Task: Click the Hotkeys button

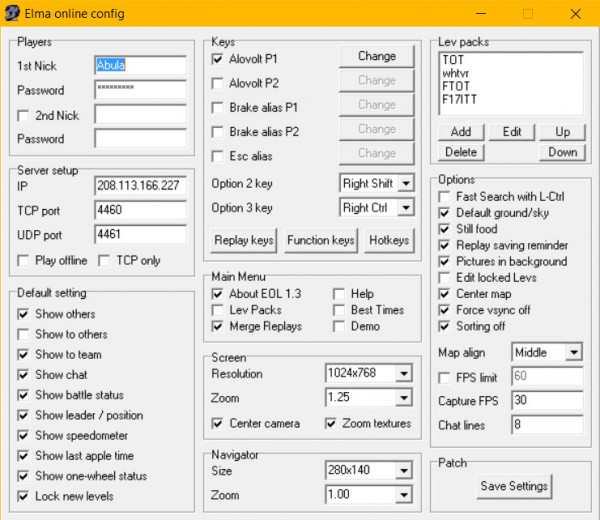Action: tap(388, 240)
